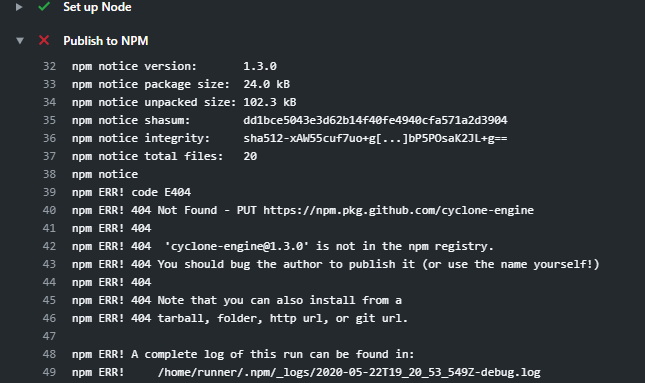Open the Set up Node step title
This screenshot has width=645, height=383.
pyautogui.click(x=97, y=7)
